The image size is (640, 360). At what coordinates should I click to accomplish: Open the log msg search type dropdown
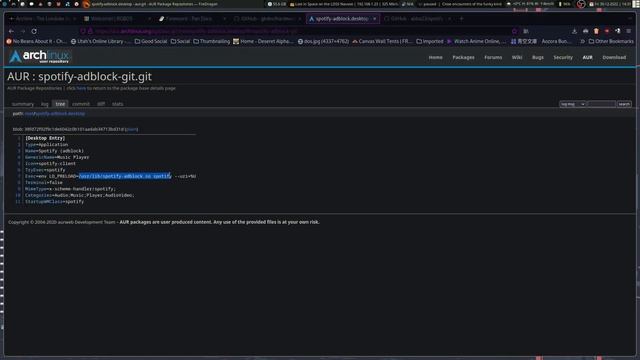(572, 104)
